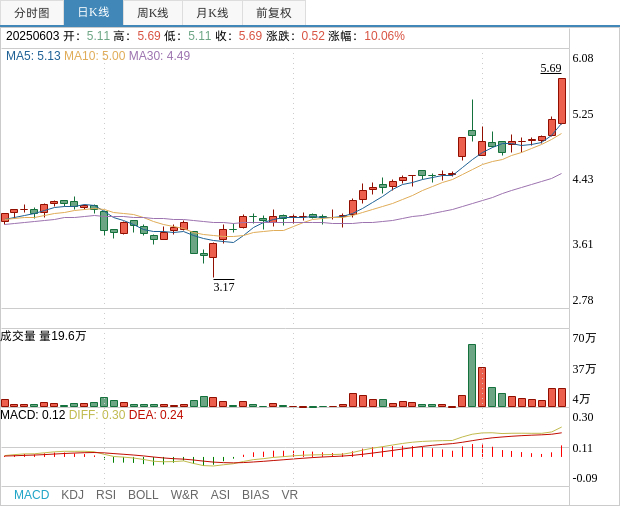The height and width of the screenshot is (506, 620).
Task: Switch to the RSI indicator
Action: click(x=106, y=495)
